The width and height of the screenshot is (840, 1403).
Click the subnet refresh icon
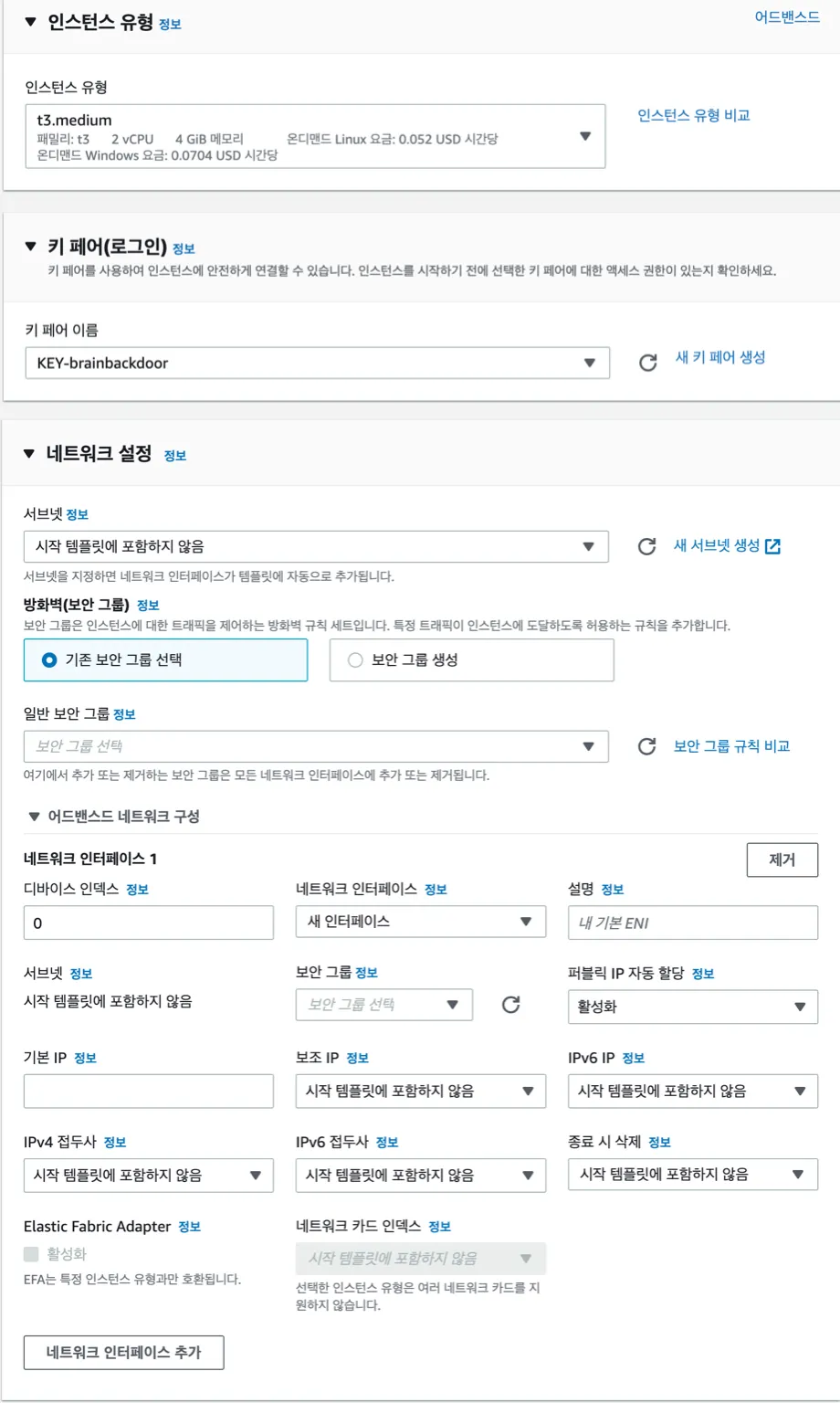pos(646,546)
